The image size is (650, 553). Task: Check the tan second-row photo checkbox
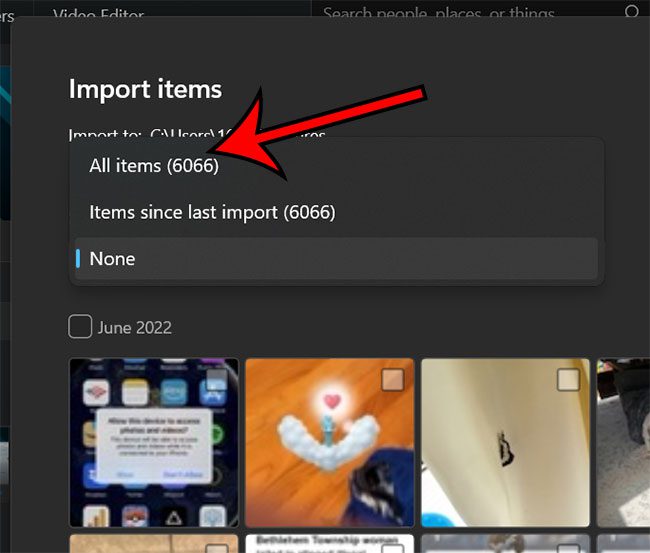point(217,549)
